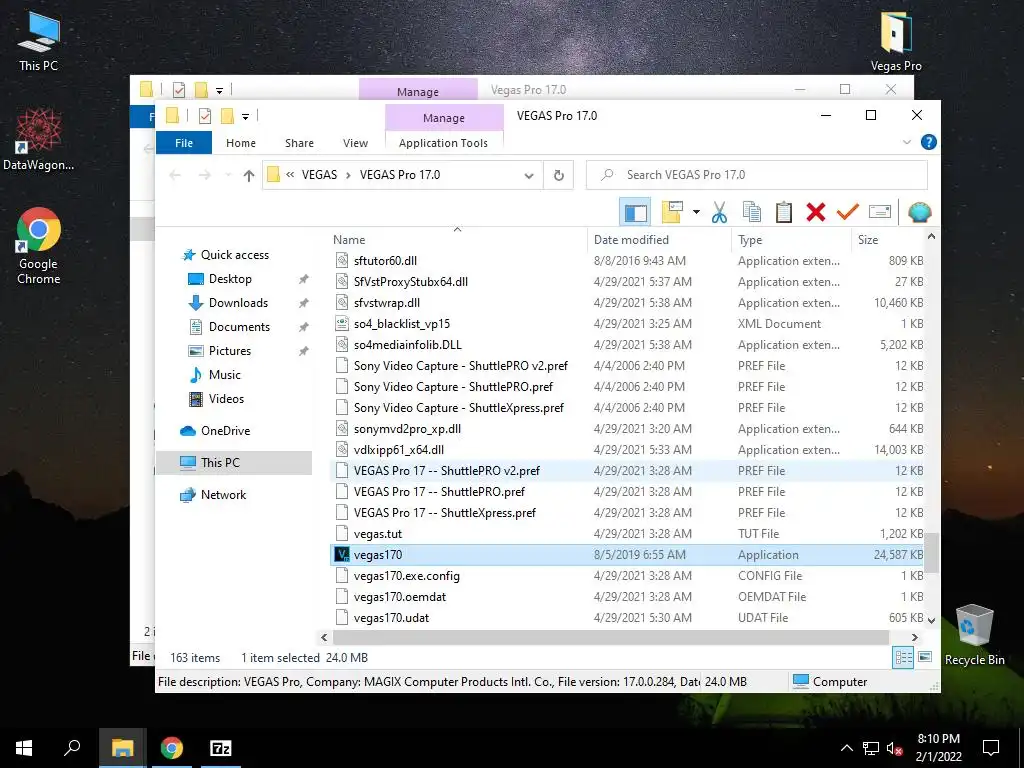
Task: Open the Recycle Bin desktop icon
Action: [x=974, y=634]
